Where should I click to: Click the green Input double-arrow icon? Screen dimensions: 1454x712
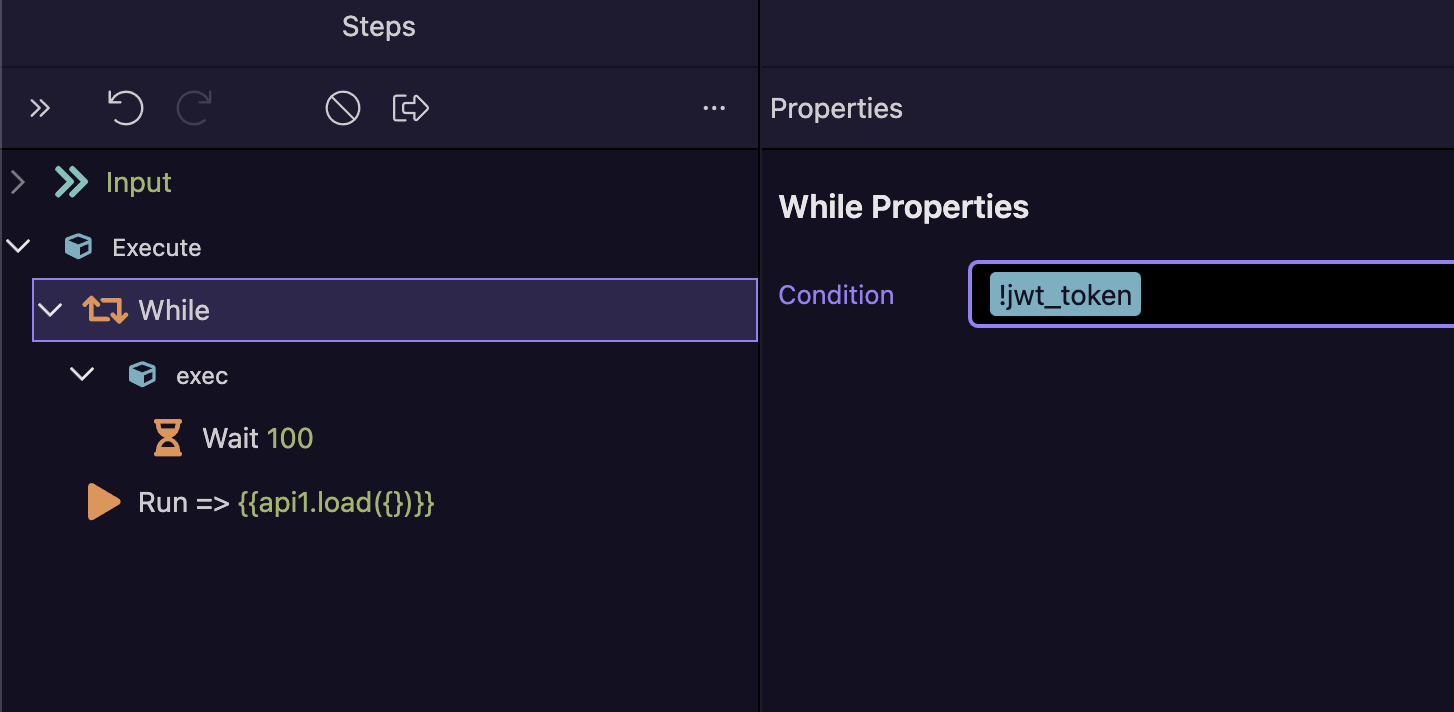[71, 182]
